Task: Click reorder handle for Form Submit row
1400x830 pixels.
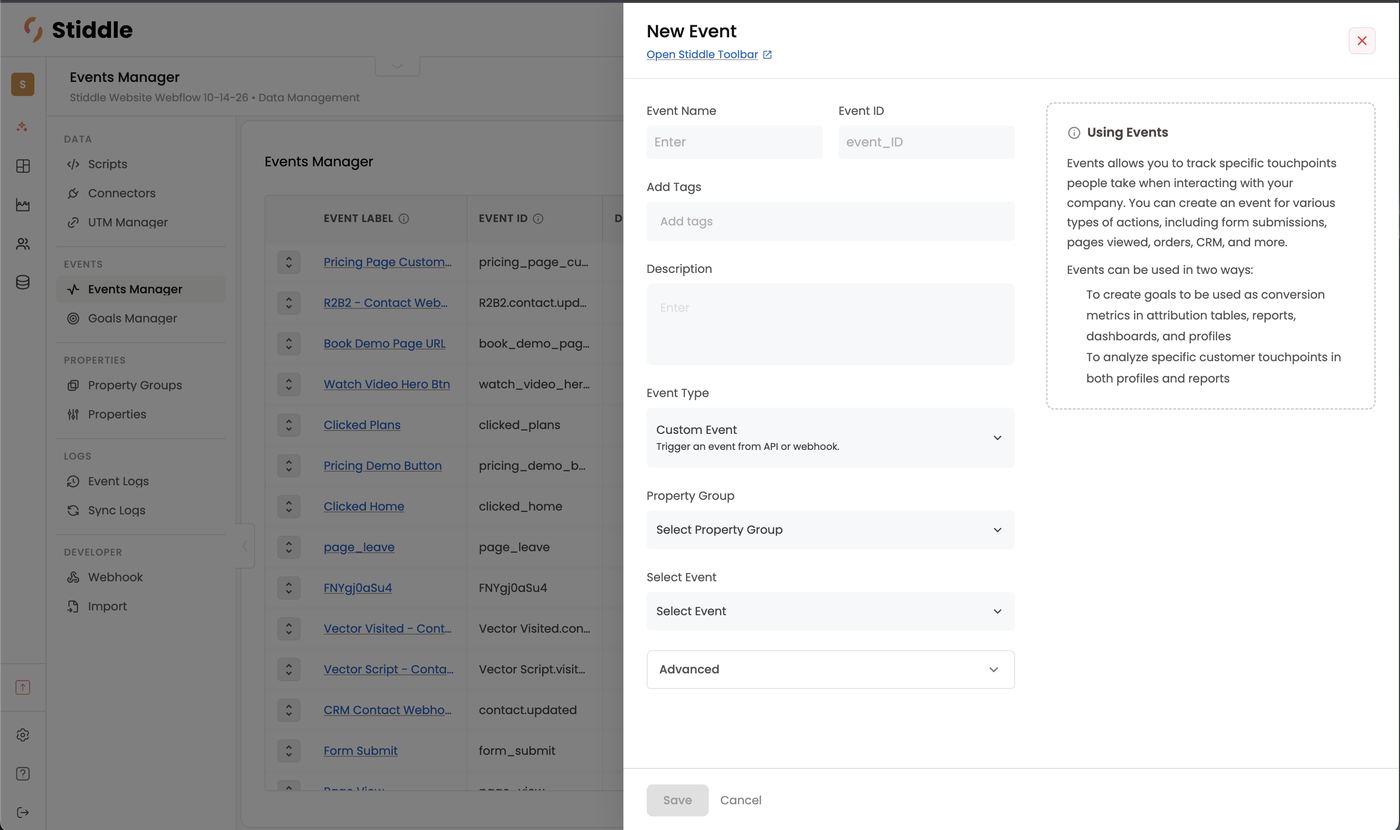Action: [289, 751]
